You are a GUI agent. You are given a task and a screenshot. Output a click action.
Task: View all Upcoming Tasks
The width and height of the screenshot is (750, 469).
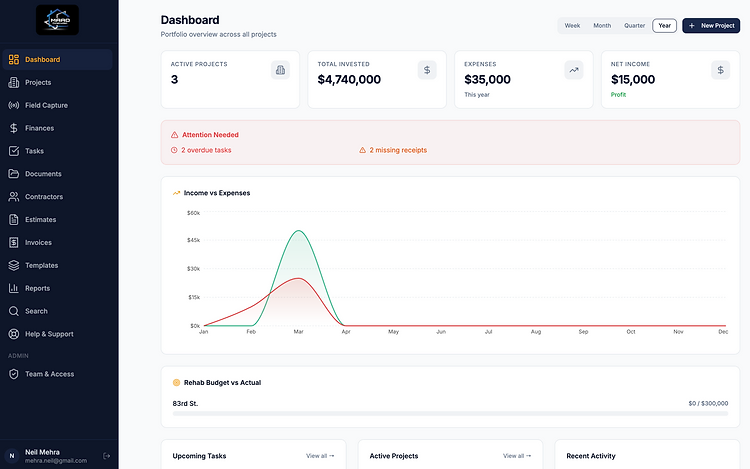pyautogui.click(x=320, y=456)
